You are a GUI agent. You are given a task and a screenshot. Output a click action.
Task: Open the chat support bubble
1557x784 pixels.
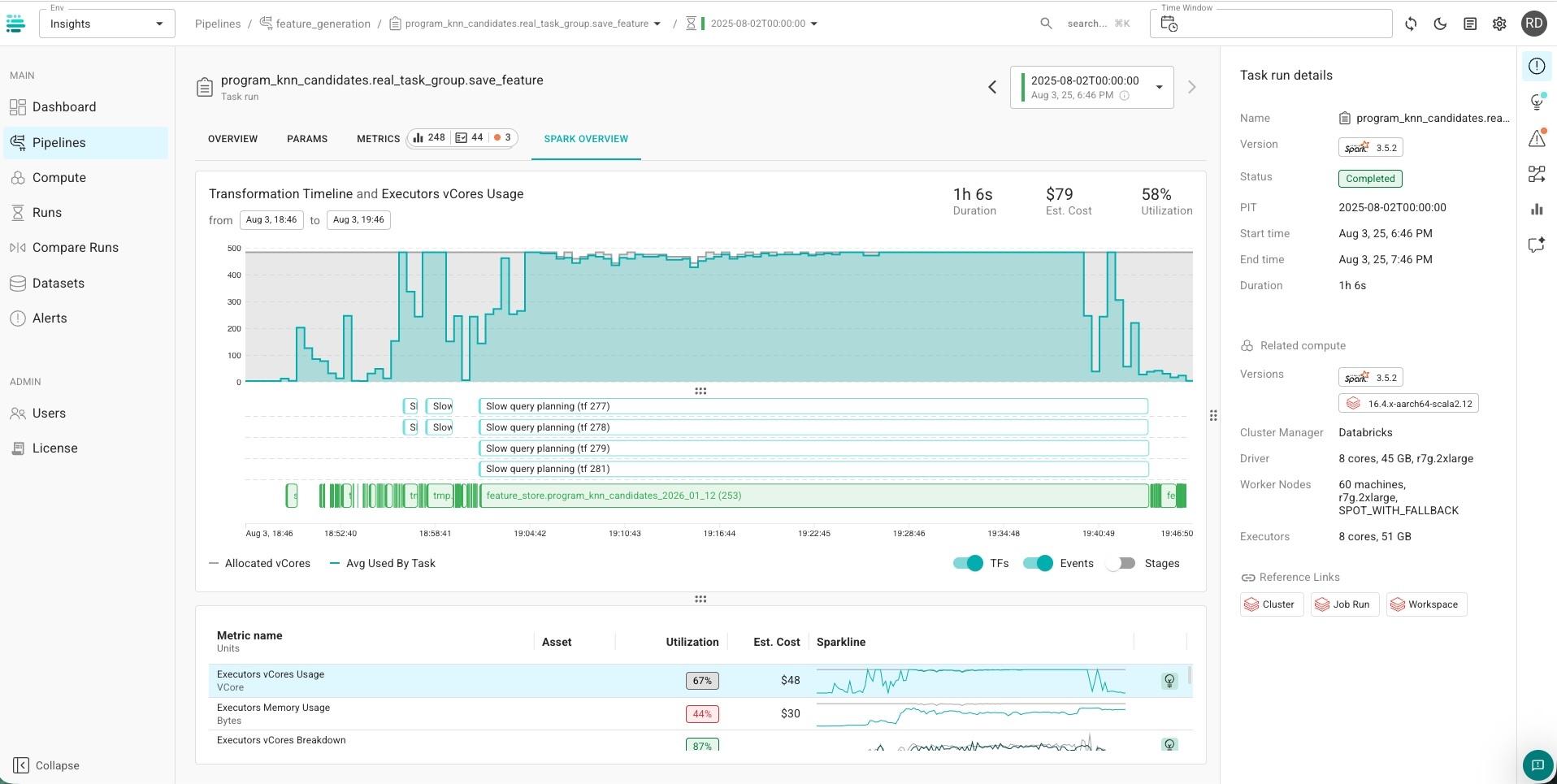1537,765
